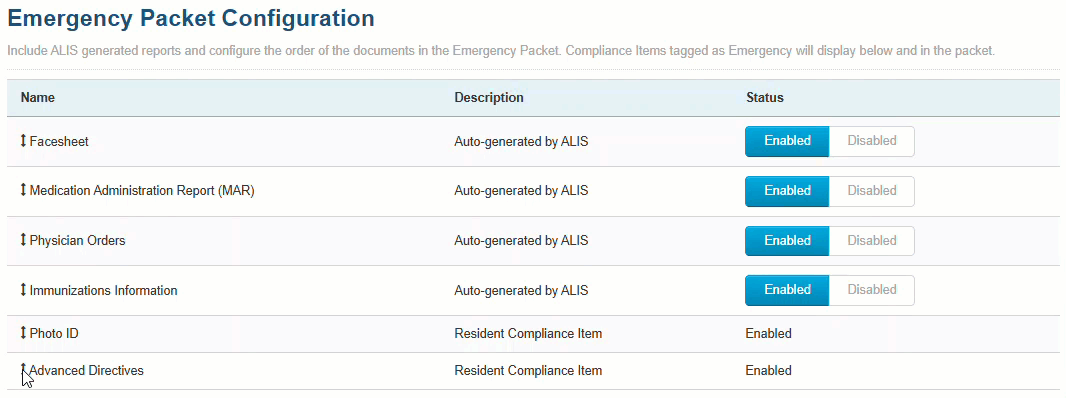Click Enabled for Medication Administration Report
Image resolution: width=1066 pixels, height=398 pixels.
[787, 191]
